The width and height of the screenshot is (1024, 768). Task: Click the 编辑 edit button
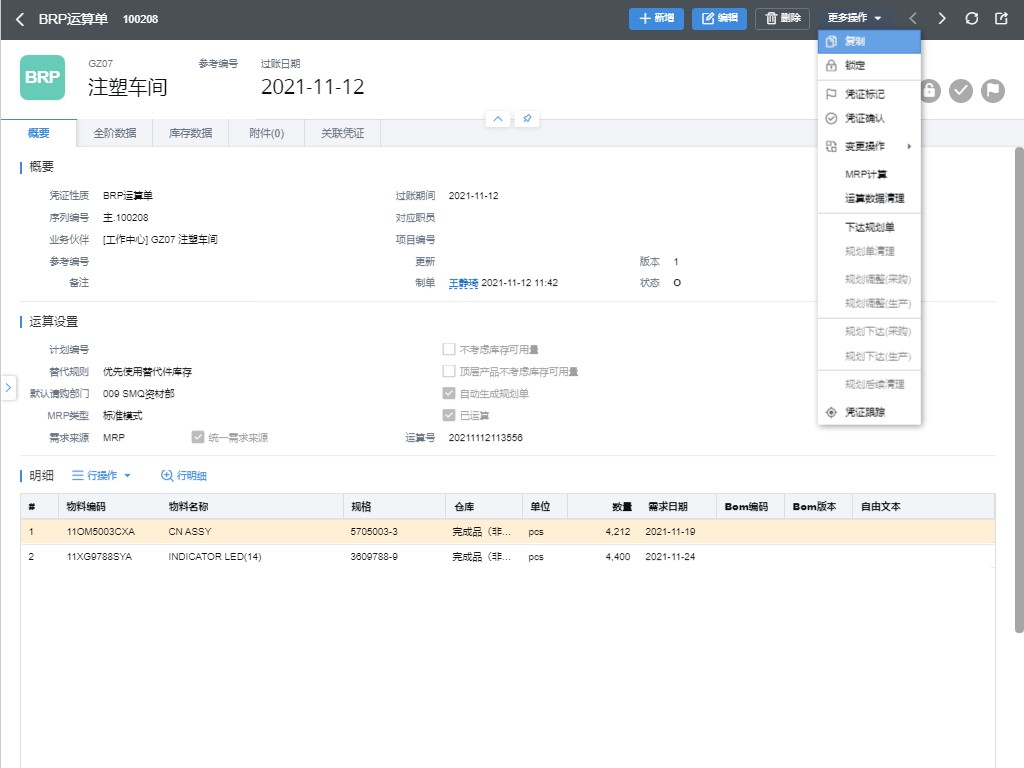[x=719, y=18]
